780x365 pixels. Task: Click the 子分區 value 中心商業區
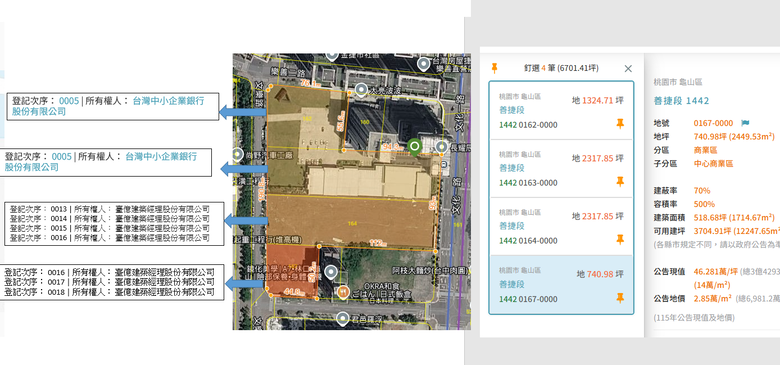click(x=713, y=164)
